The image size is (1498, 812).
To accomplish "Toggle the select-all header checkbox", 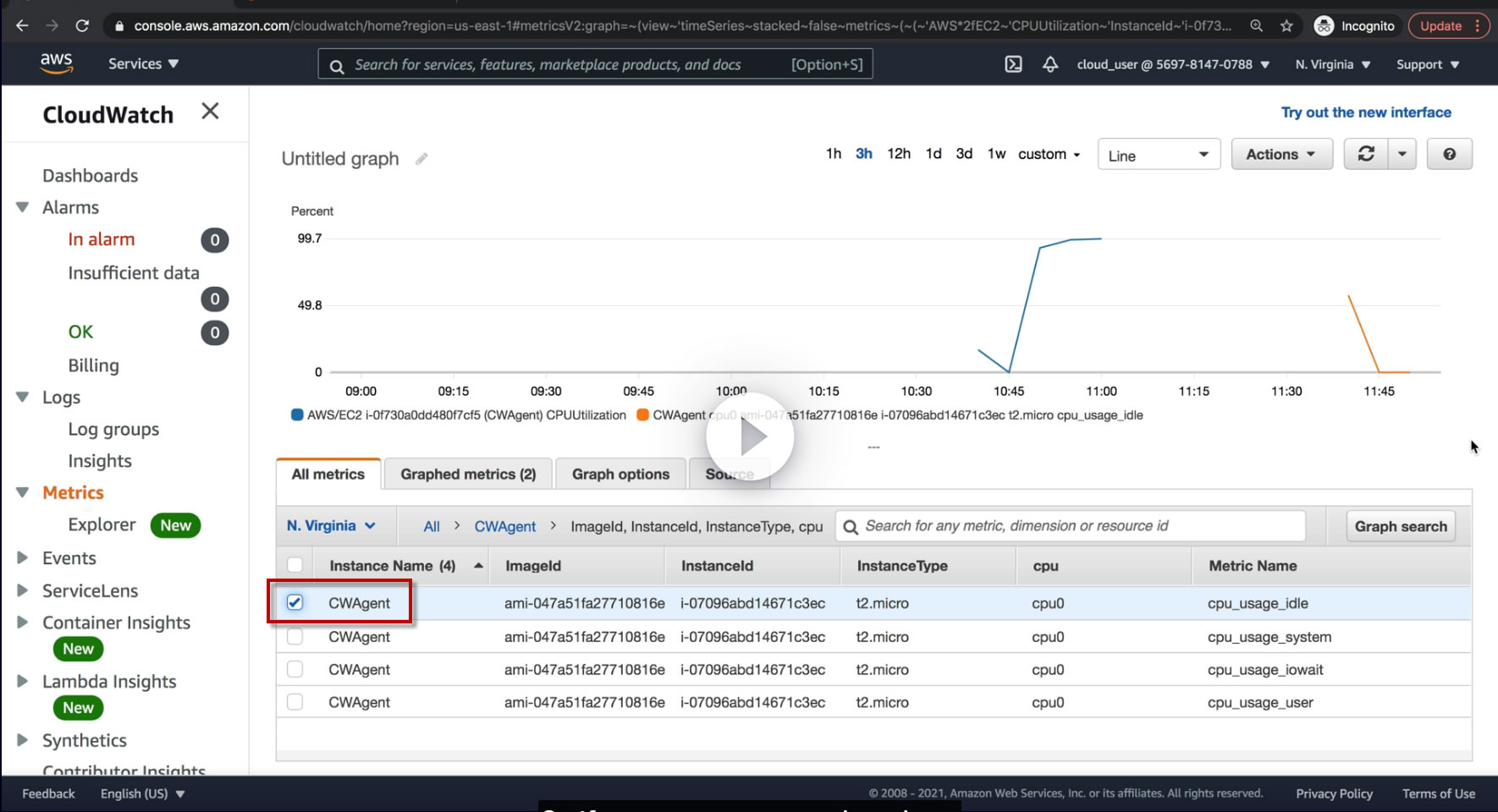I will point(295,565).
